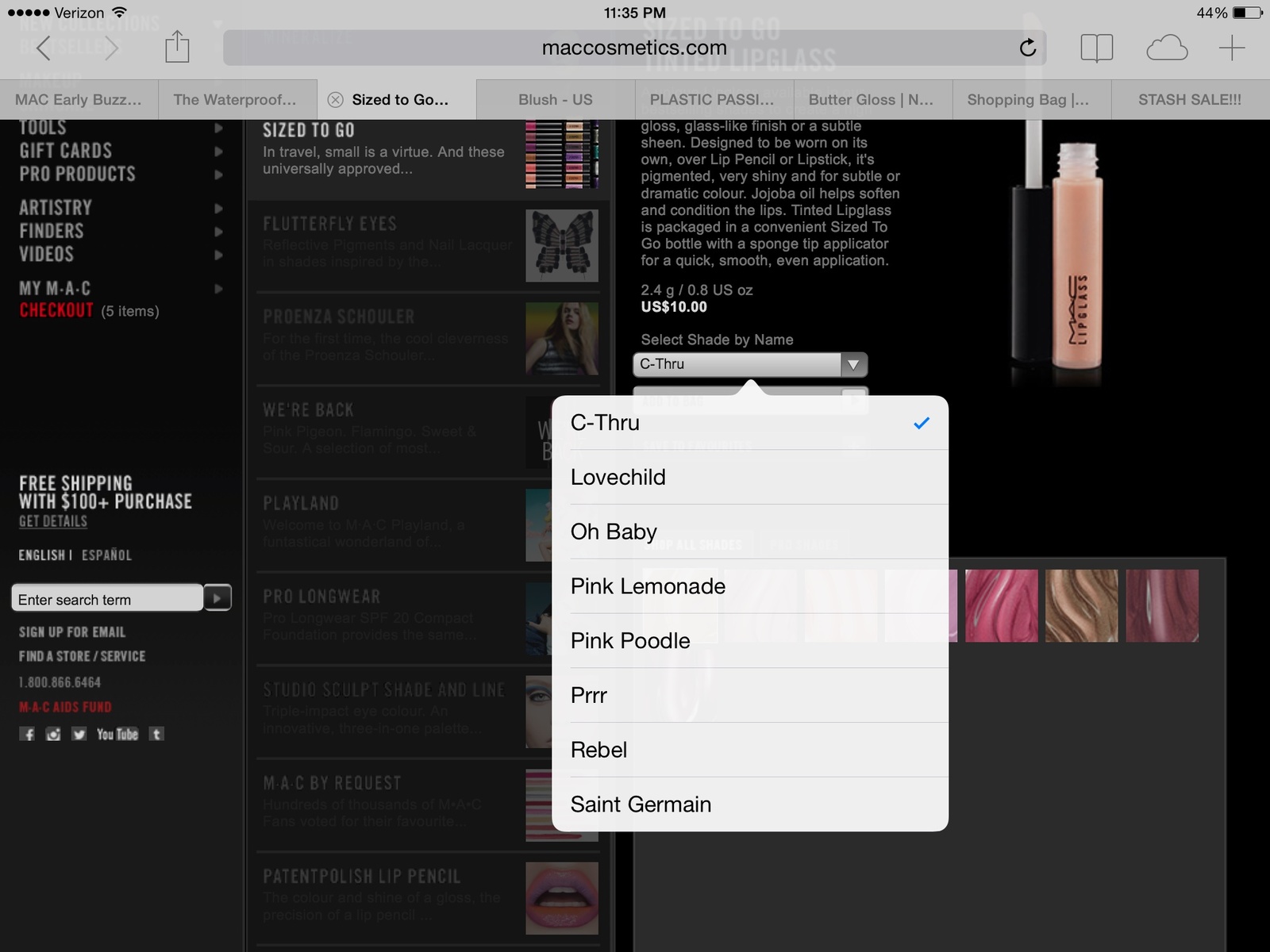This screenshot has height=952, width=1270.
Task: Open the M·A·C AIDS FUND link
Action: click(x=65, y=707)
